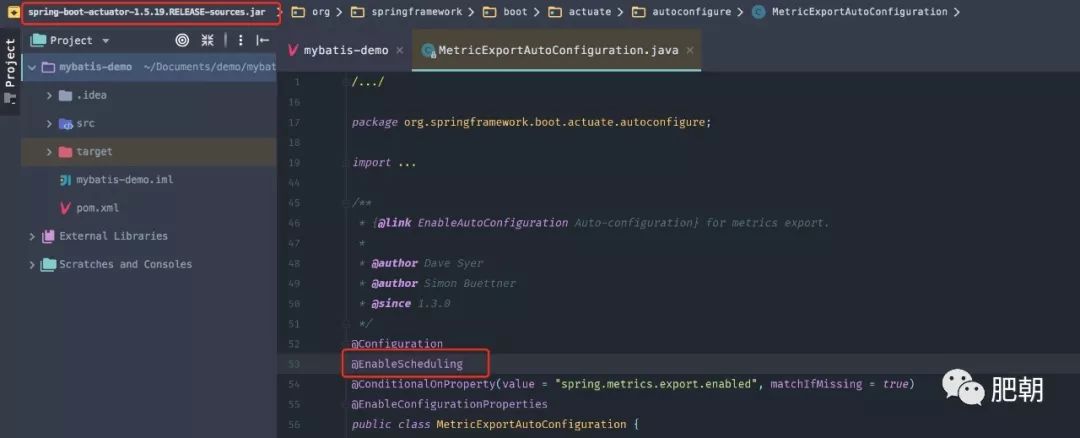This screenshot has height=438, width=1080.
Task: Click the @since 1.3.0 line
Action: pos(405,303)
